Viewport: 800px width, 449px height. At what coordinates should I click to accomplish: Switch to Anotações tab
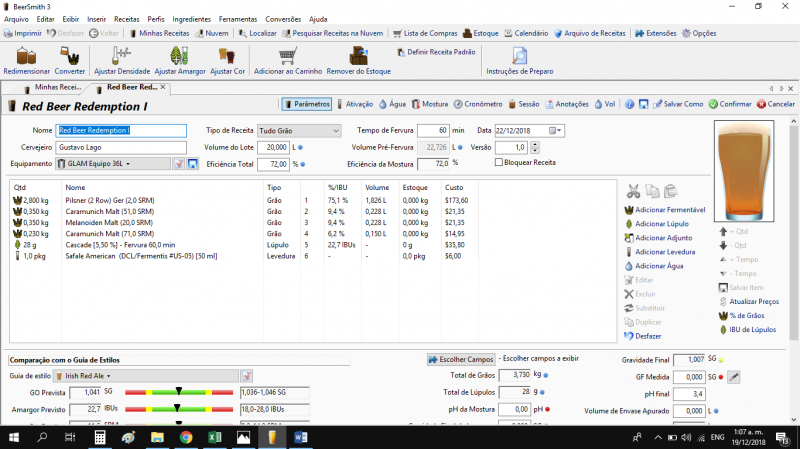point(567,104)
